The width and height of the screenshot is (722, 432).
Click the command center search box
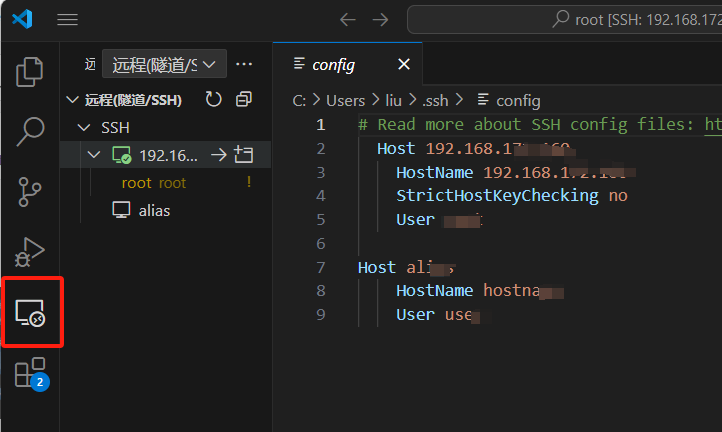[x=565, y=19]
